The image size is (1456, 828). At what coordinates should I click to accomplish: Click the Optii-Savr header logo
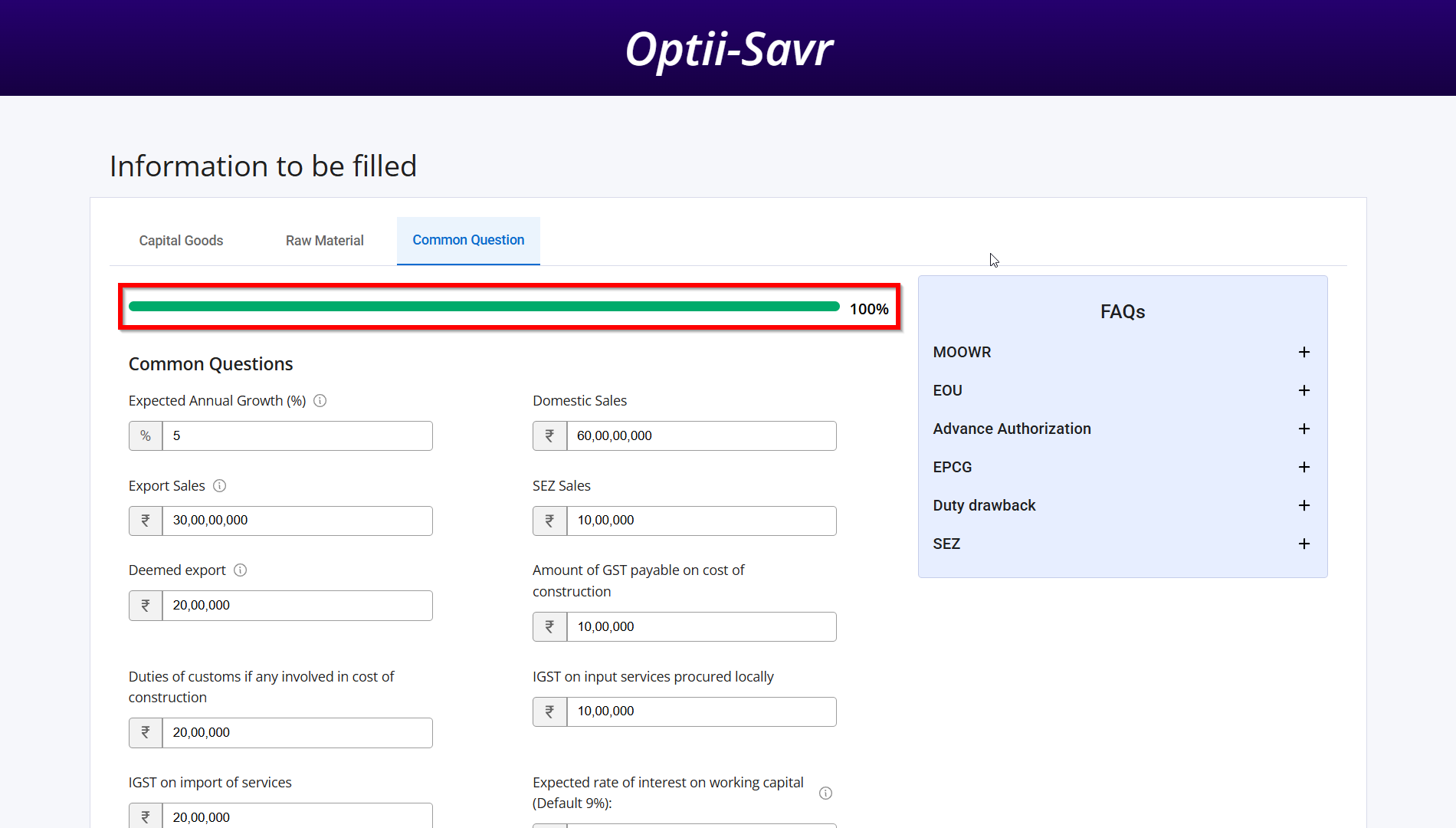click(728, 50)
